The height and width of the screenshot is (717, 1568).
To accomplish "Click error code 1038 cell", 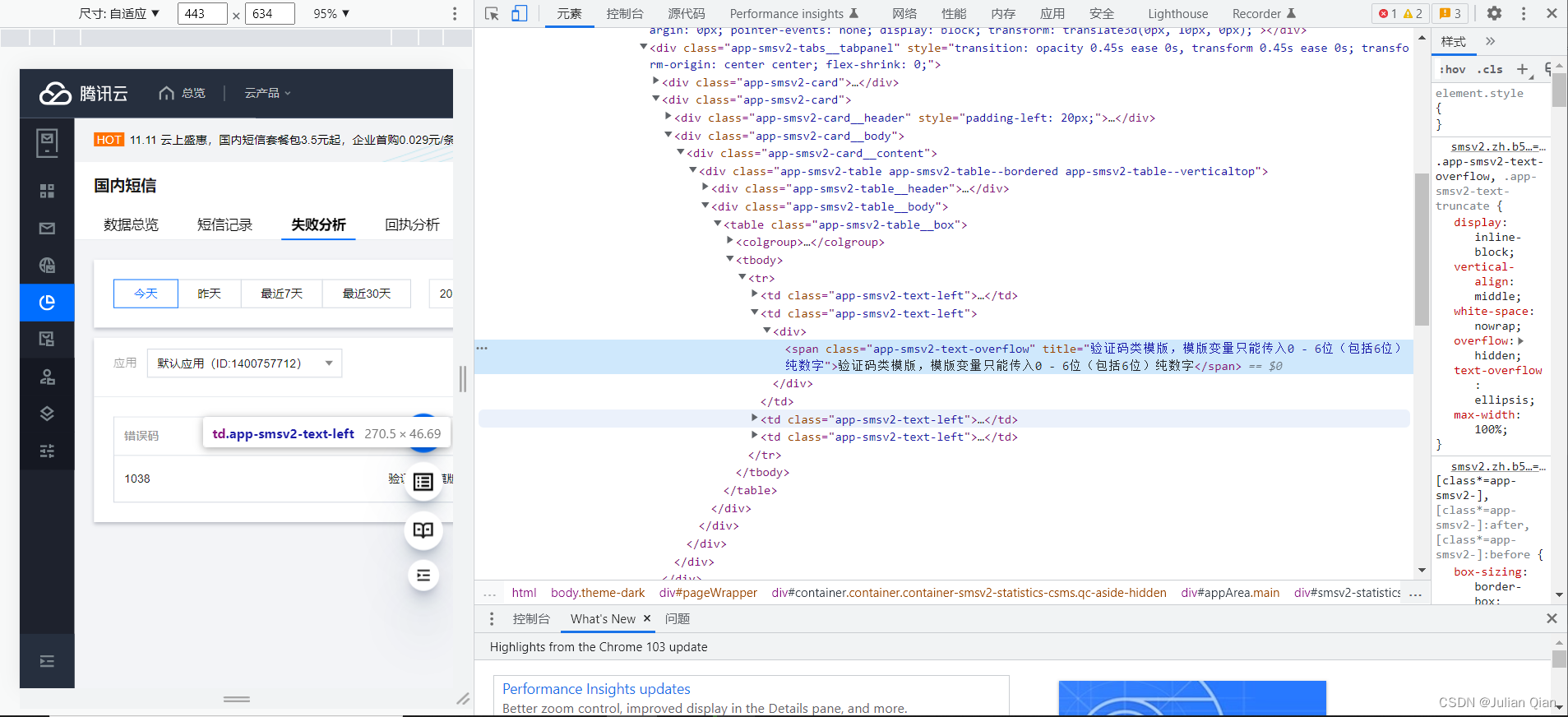I will pyautogui.click(x=137, y=479).
